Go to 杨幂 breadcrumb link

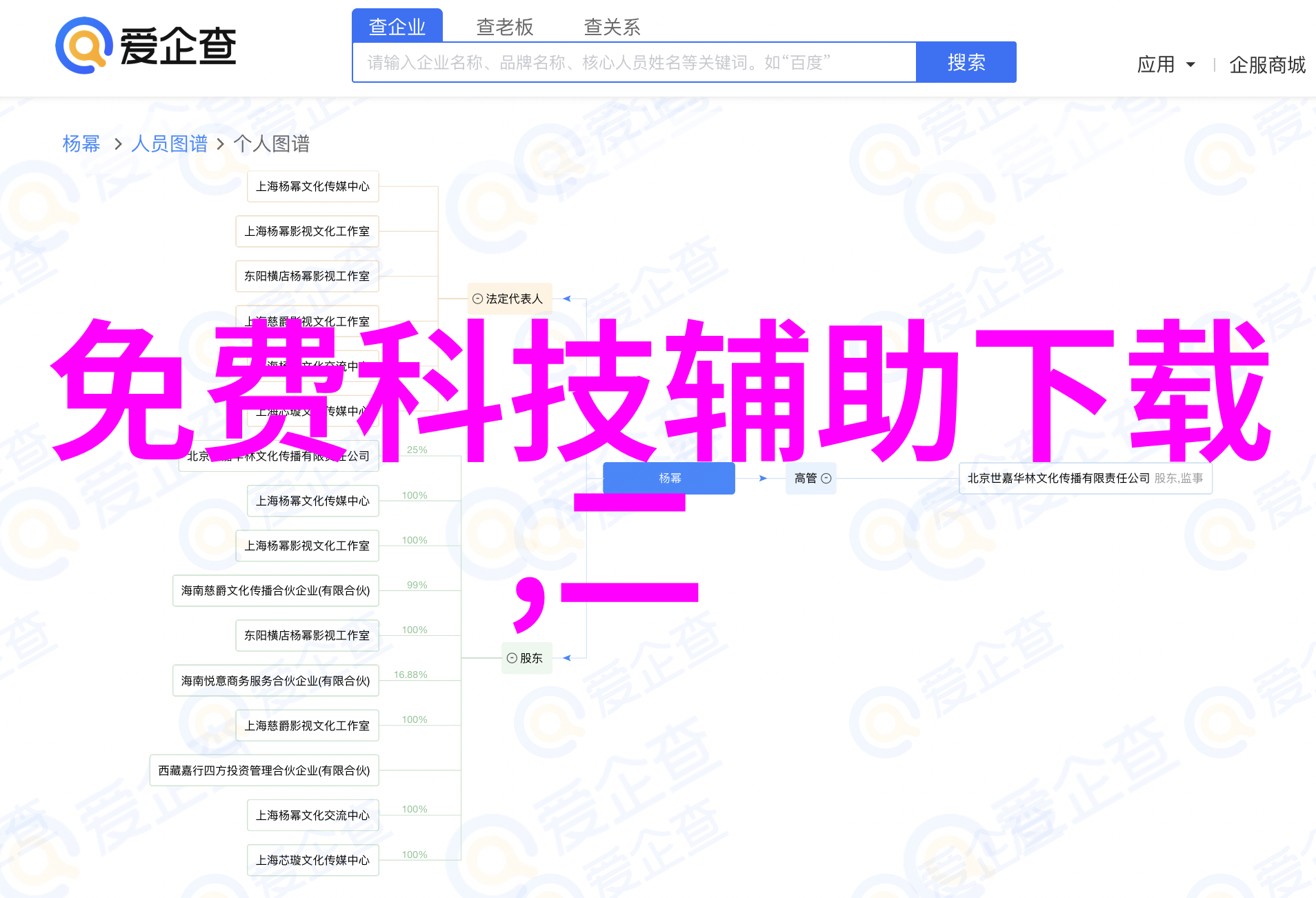(81, 143)
